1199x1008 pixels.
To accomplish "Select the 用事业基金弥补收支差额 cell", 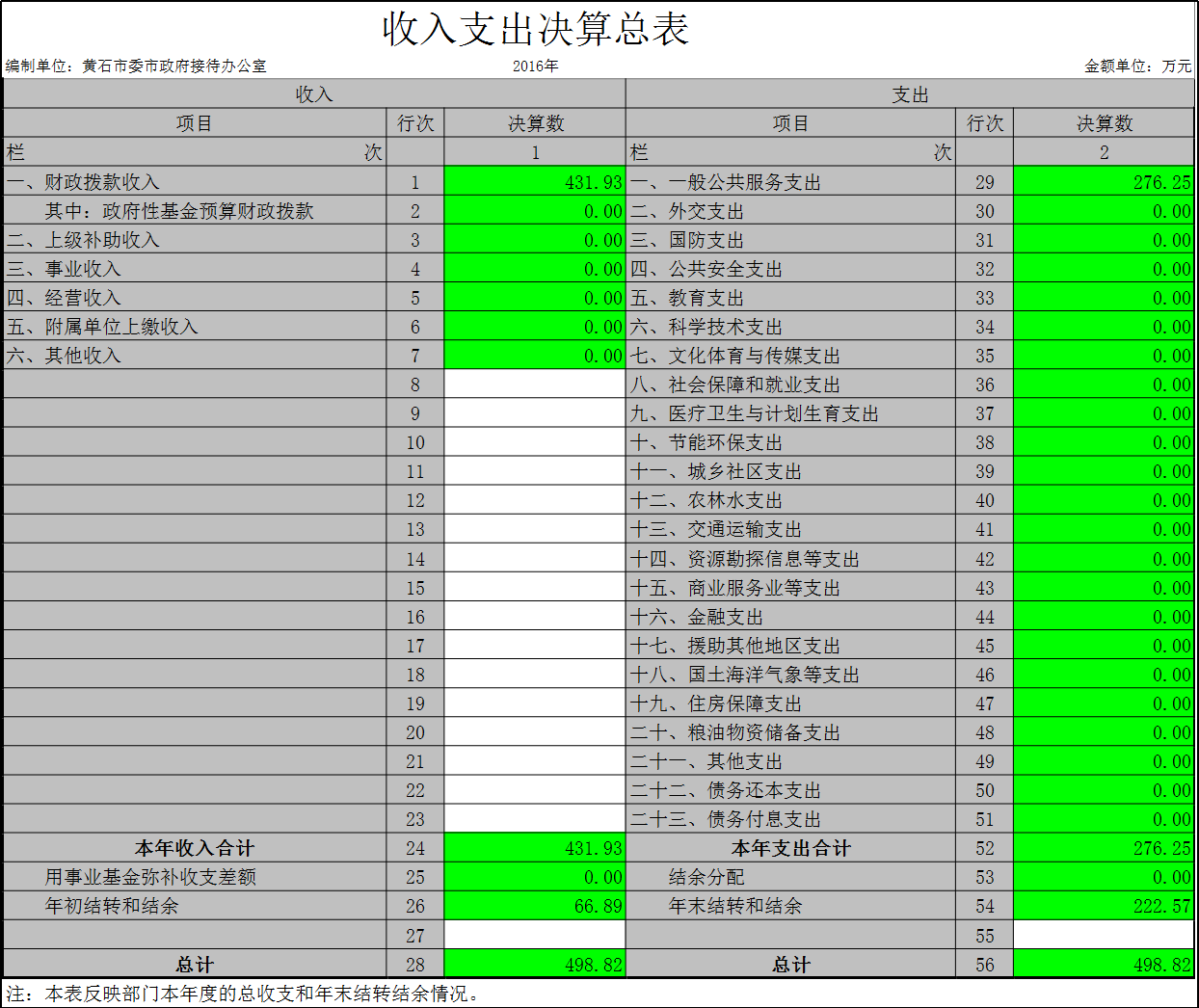I will tap(195, 877).
